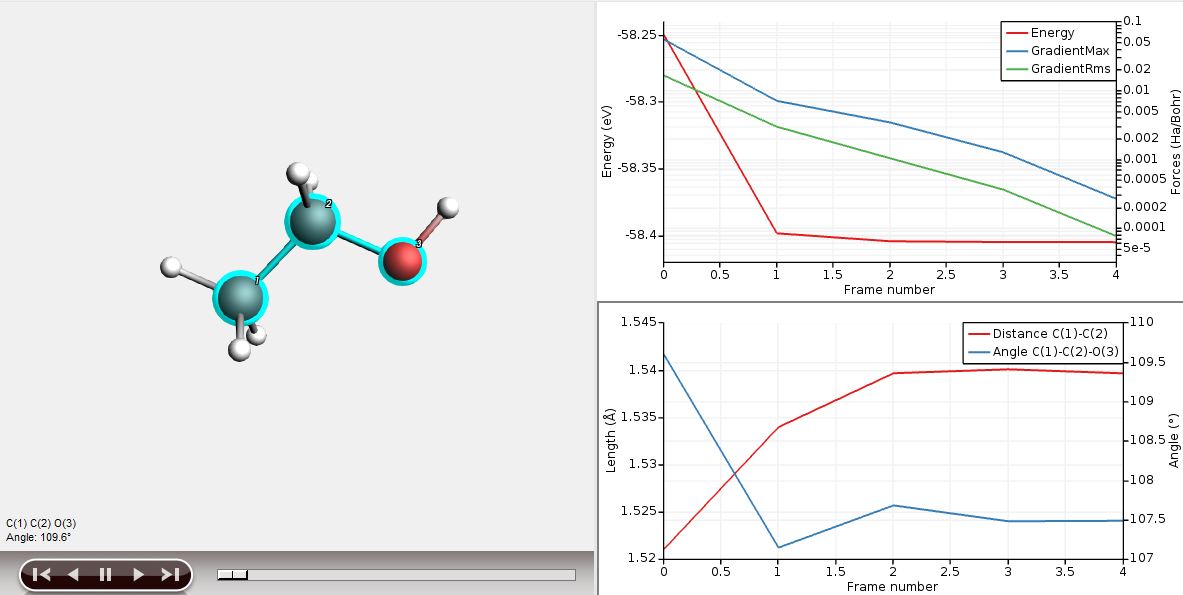Pause the trajectory playback
The height and width of the screenshot is (595, 1183).
[x=105, y=574]
